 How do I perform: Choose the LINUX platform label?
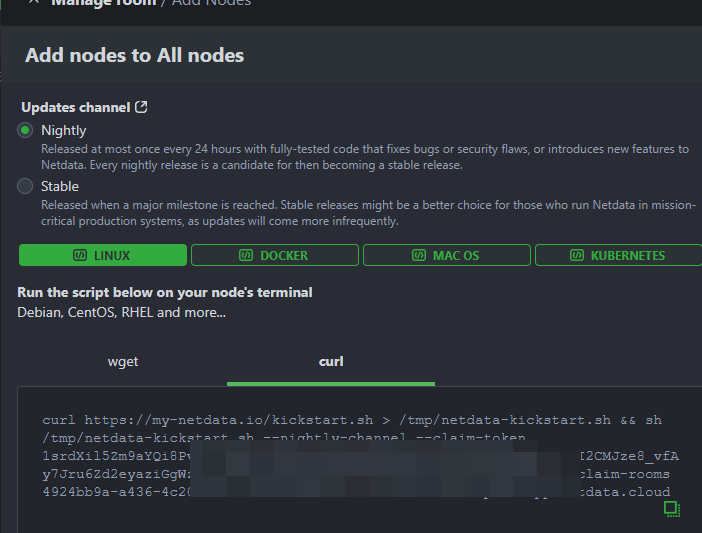point(112,256)
